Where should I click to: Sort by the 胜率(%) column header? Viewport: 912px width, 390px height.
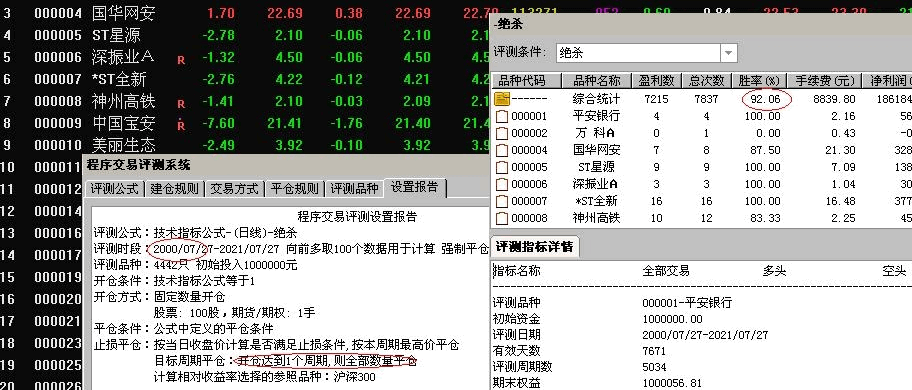point(759,80)
